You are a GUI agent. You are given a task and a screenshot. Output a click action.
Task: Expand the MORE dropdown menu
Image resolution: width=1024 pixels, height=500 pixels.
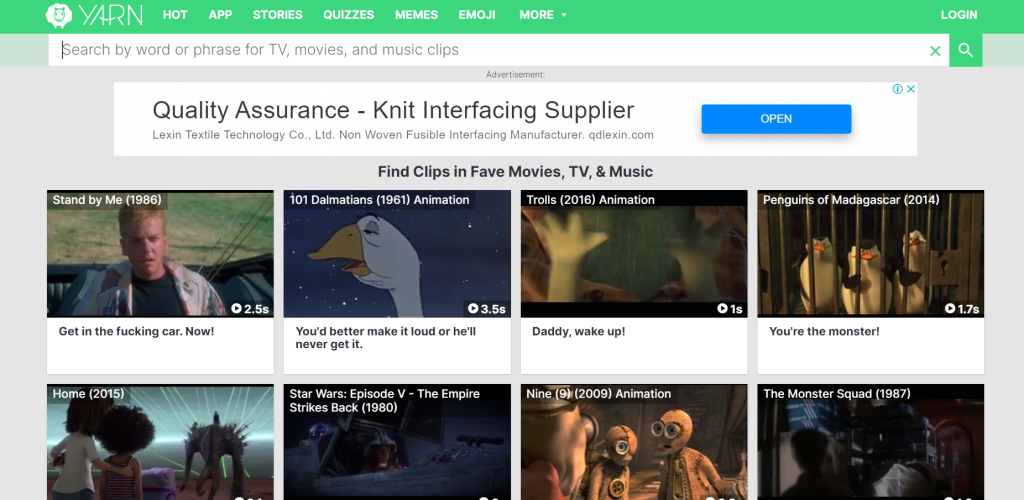[543, 15]
